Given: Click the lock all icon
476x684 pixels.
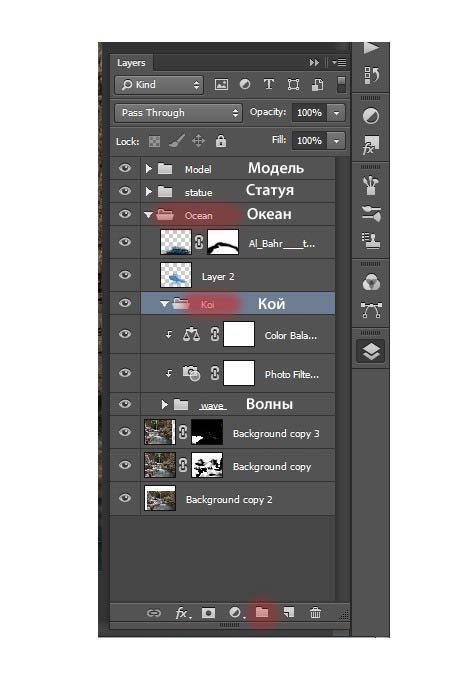Looking at the screenshot, I should point(221,141).
